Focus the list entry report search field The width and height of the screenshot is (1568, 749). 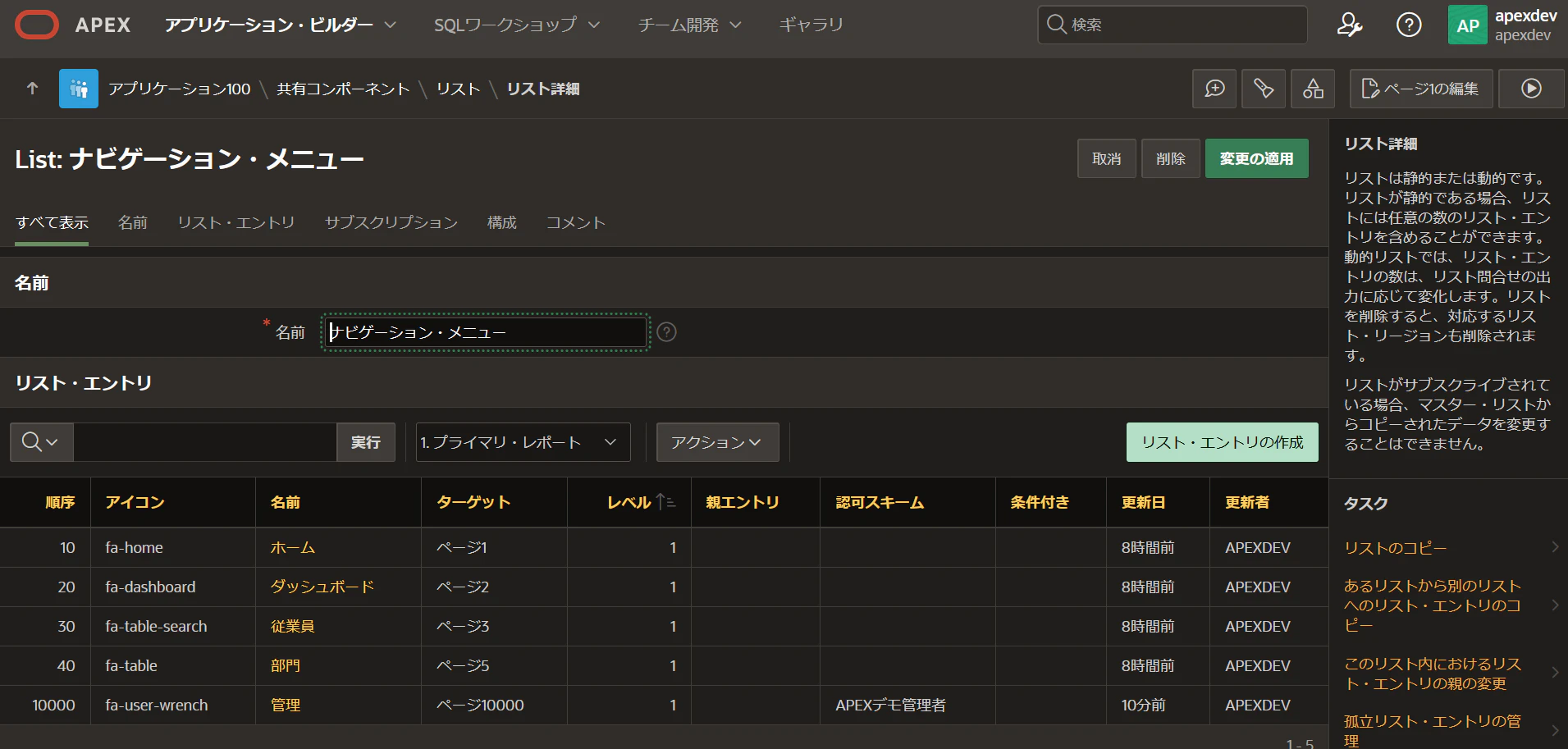coord(205,442)
